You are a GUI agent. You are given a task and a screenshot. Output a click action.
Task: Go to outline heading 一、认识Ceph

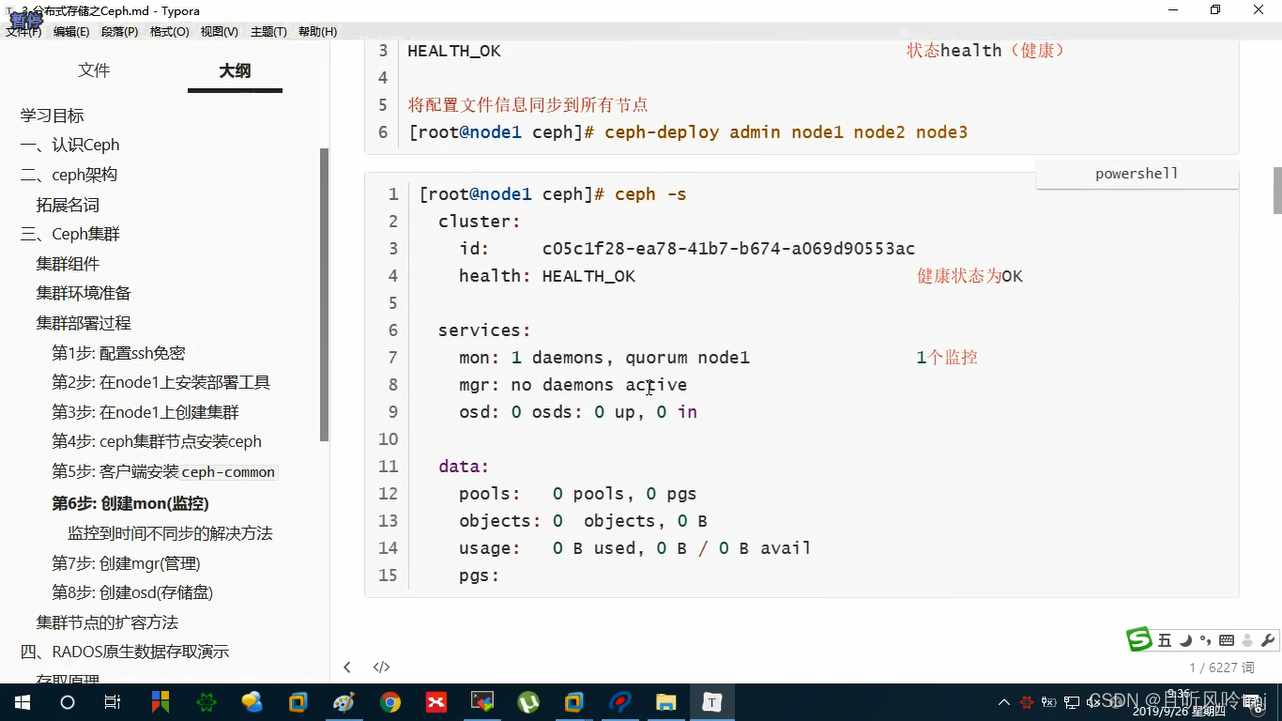[x=70, y=145]
